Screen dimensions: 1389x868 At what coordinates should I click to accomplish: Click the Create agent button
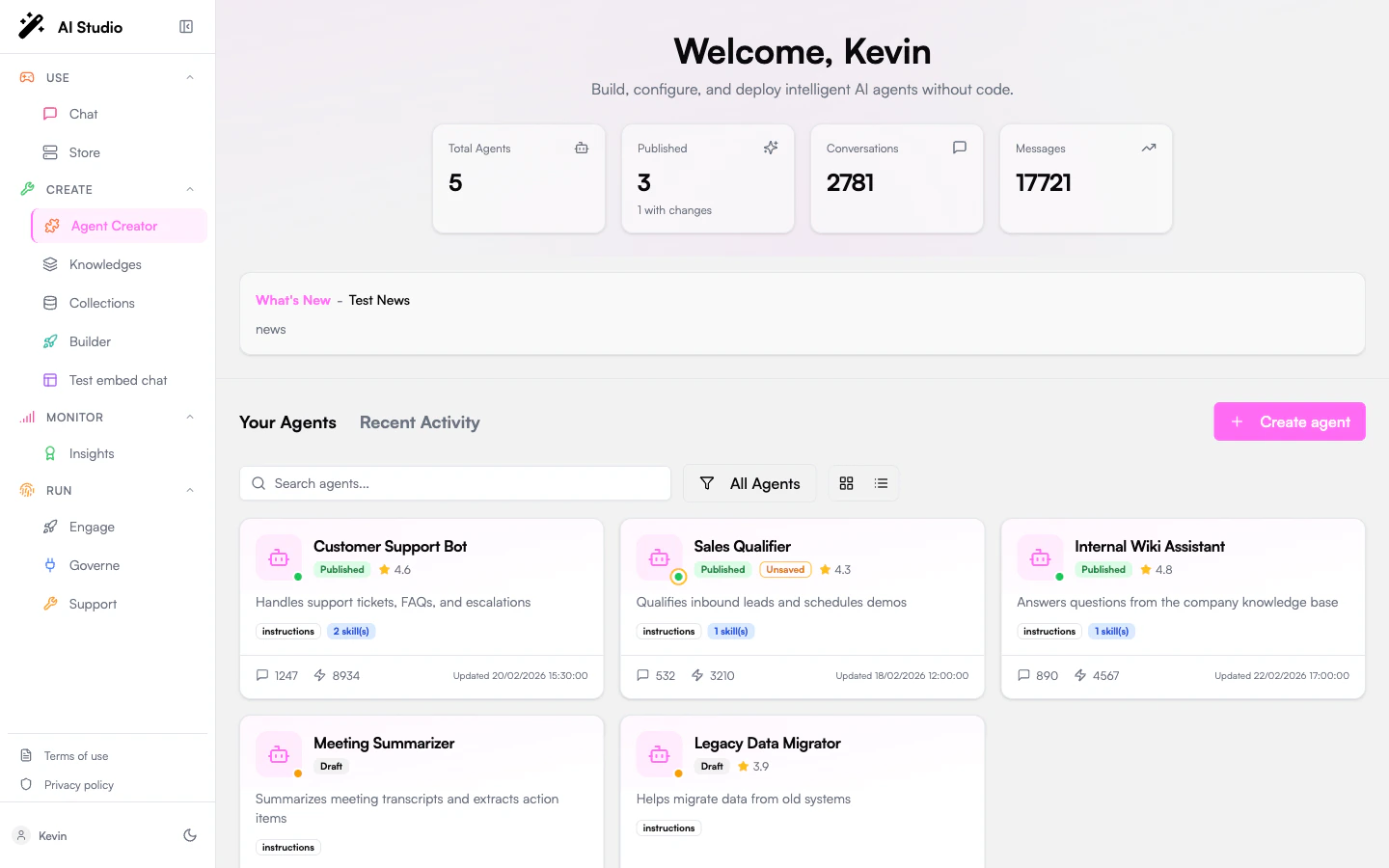coord(1290,421)
